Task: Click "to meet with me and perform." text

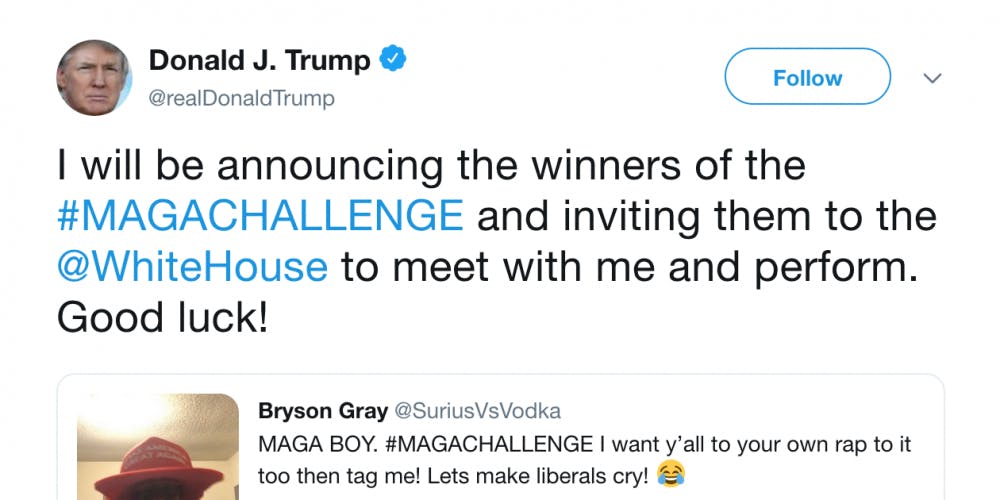Action: tap(627, 266)
